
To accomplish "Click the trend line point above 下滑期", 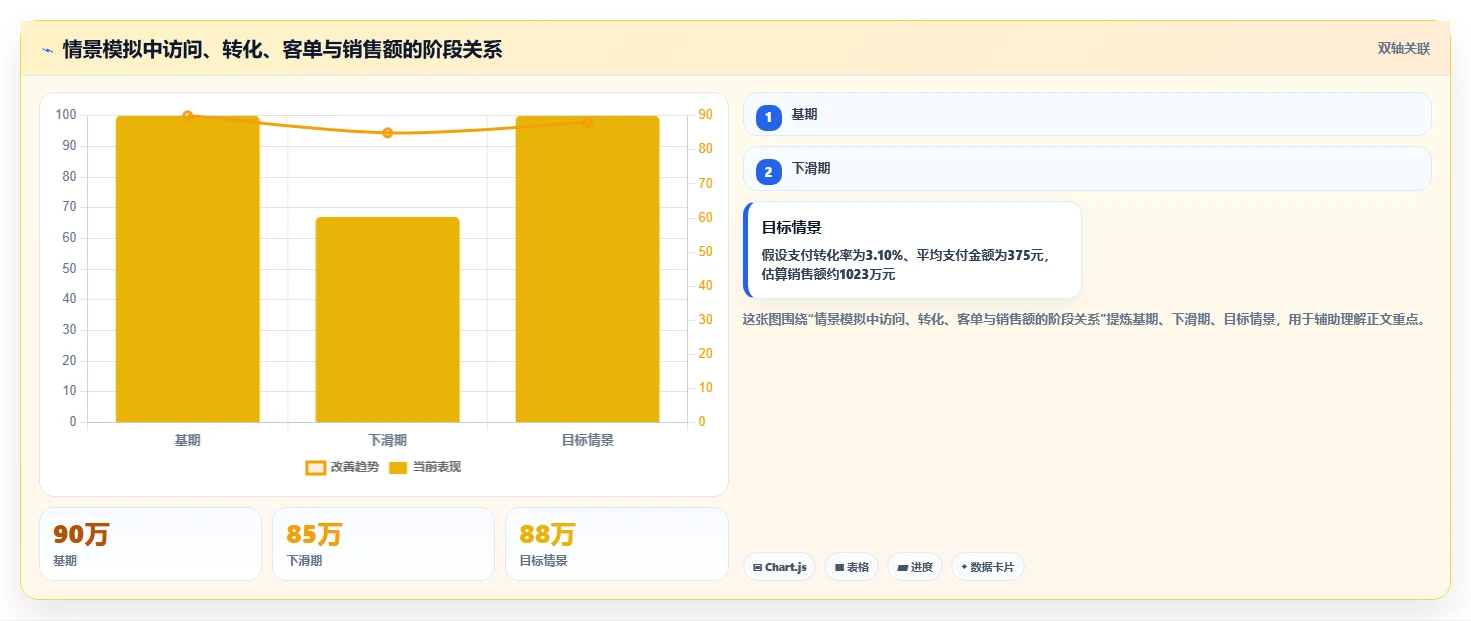I will click(388, 133).
